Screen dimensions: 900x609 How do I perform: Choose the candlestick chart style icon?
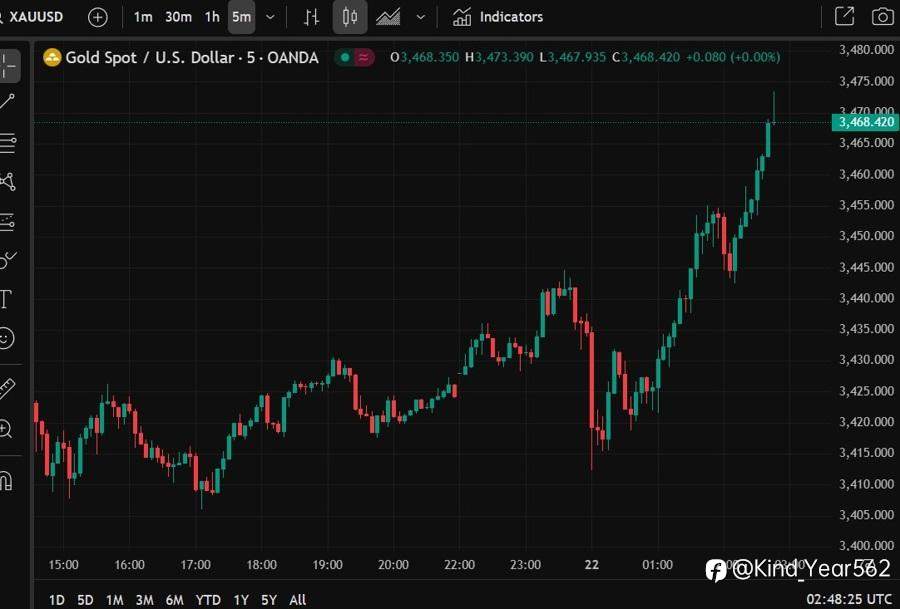click(350, 17)
